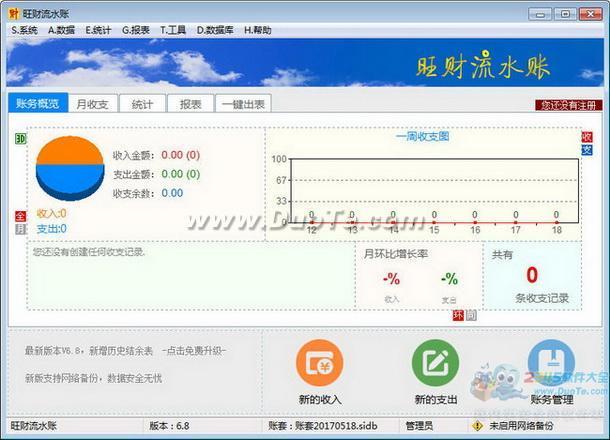Toggle the blue 支 expense series marker
Screen dimensions: 610x440
[587, 150]
